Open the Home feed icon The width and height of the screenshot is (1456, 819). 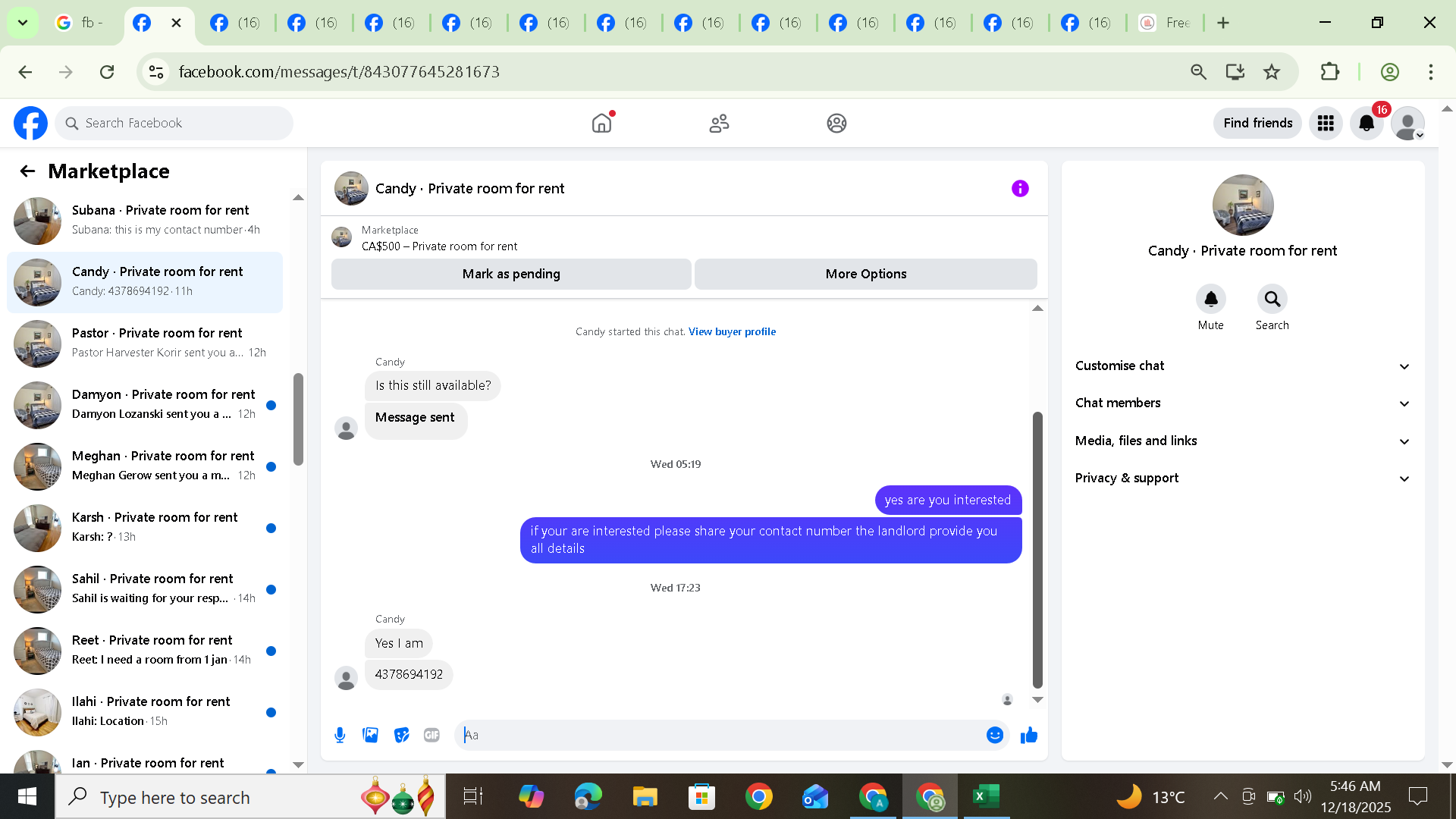pos(602,123)
